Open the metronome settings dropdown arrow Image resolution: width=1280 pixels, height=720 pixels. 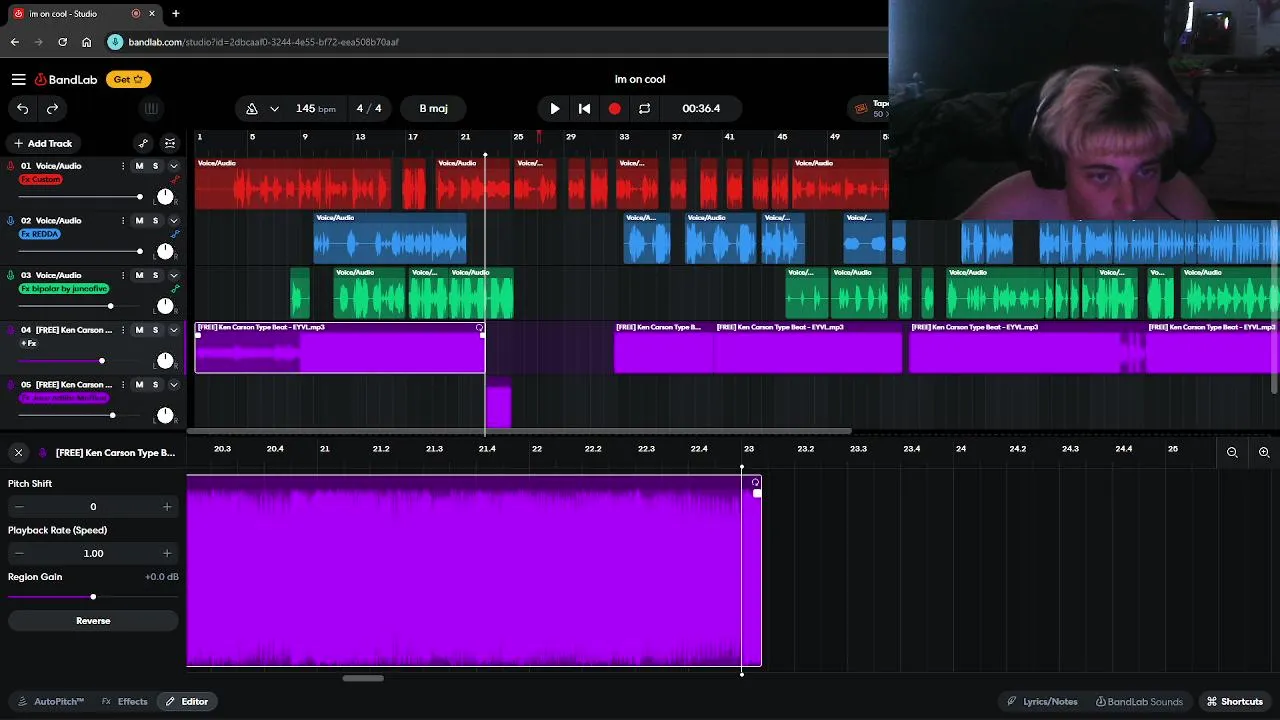tap(274, 108)
